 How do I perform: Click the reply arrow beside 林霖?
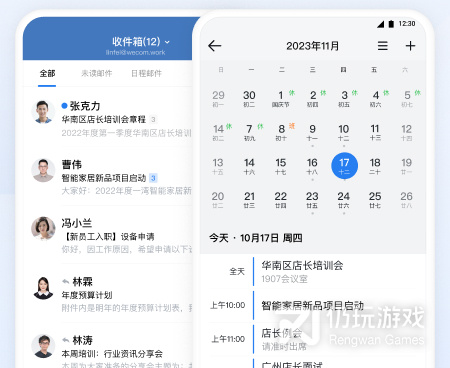coord(66,282)
